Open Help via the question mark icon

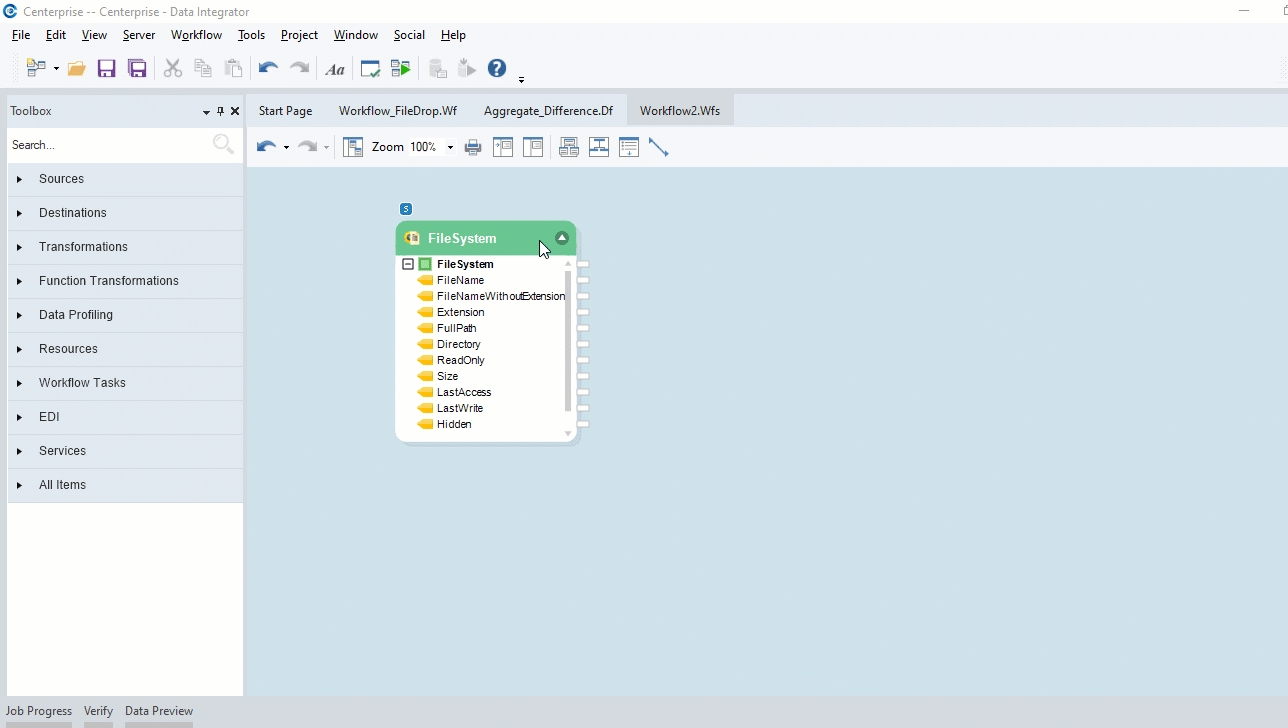coord(497,68)
